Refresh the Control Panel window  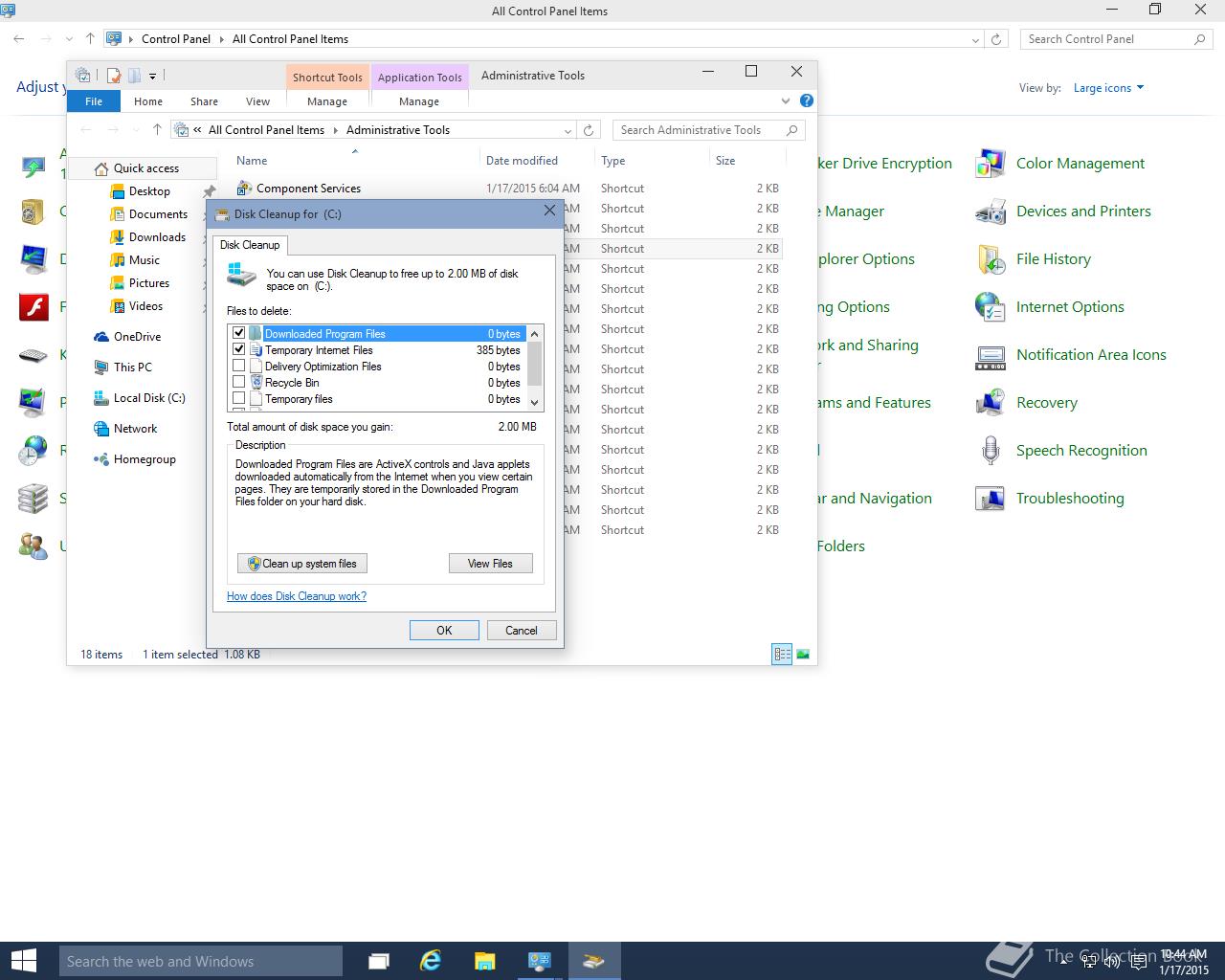(996, 39)
